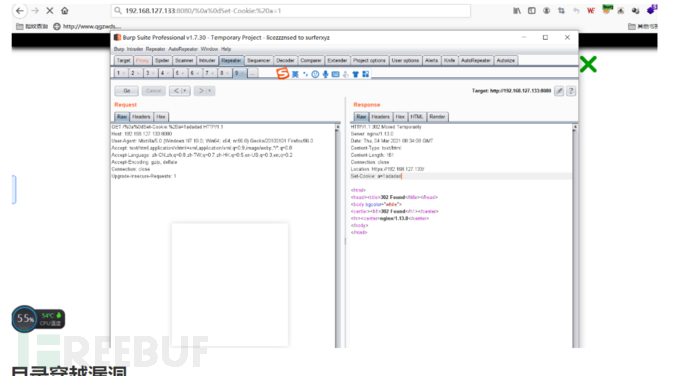Viewport: 690px width, 376px height.
Task: Select the Request Hex tab
Action: pyautogui.click(x=161, y=117)
